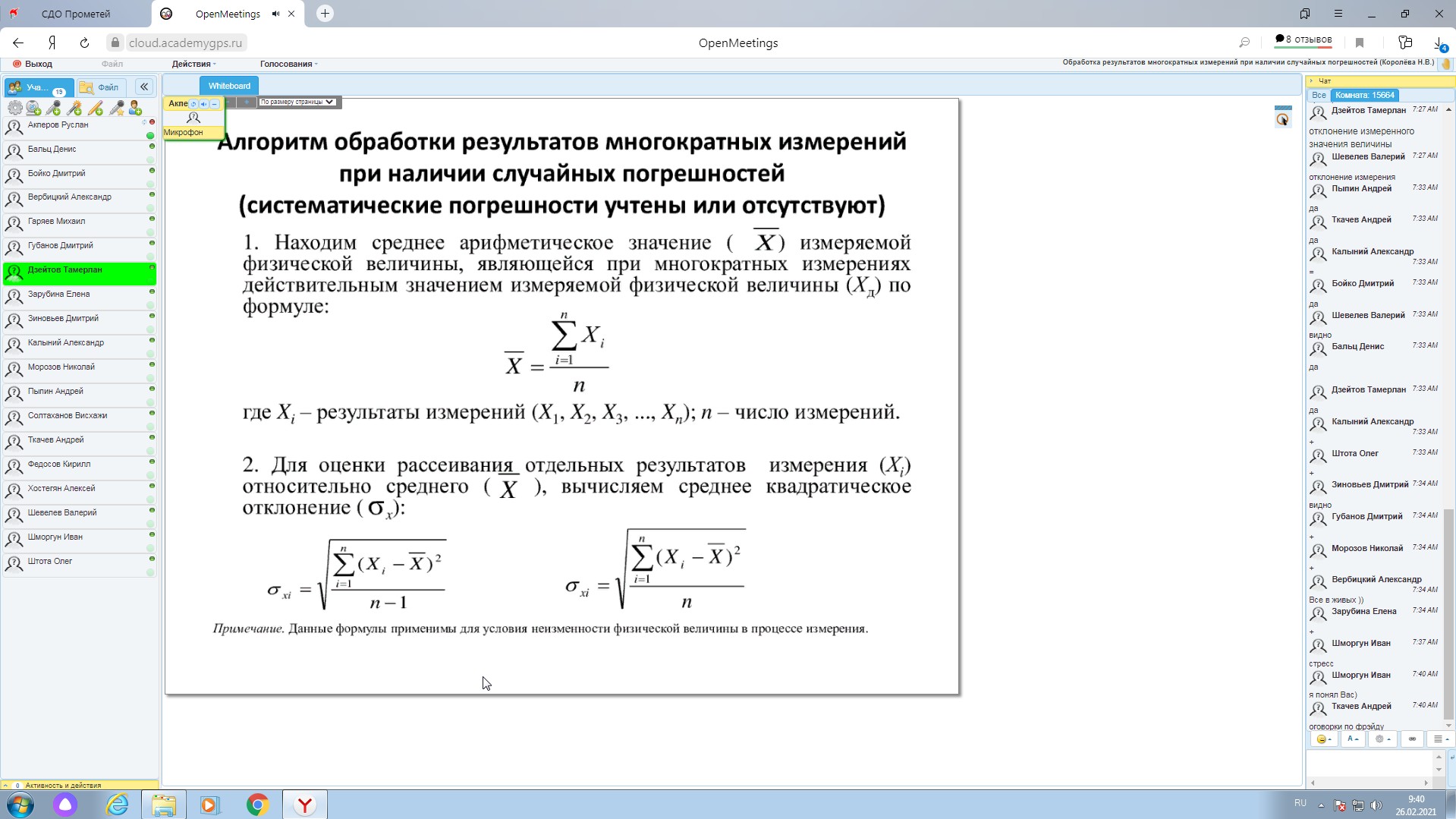Expand the Активность и действия panel

(80, 785)
